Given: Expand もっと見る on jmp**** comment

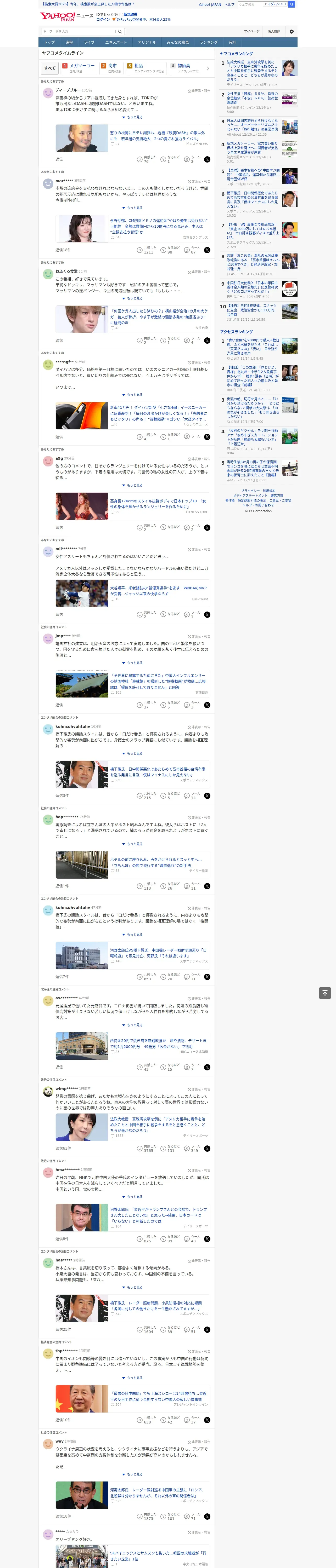Looking at the screenshot, I should click(x=132, y=663).
